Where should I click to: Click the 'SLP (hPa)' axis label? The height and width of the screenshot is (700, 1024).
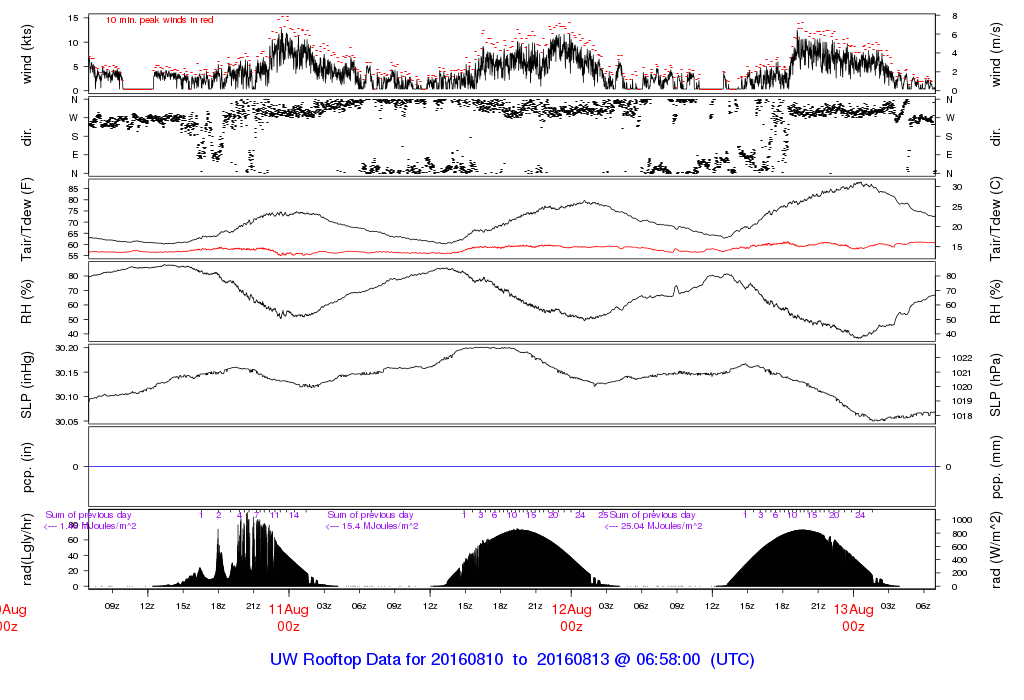tap(996, 386)
